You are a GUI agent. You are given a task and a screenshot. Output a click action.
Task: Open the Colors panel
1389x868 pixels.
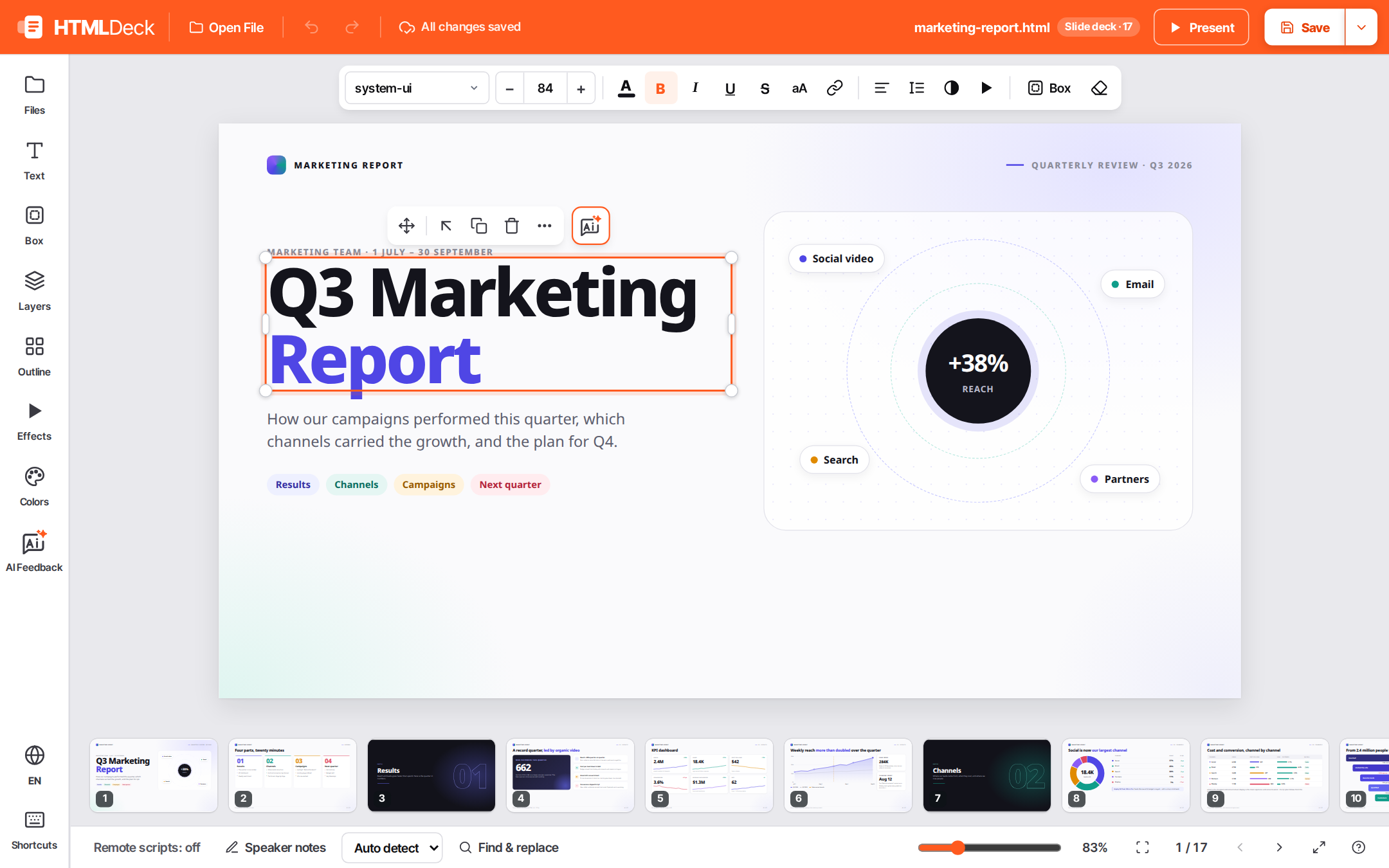[34, 487]
